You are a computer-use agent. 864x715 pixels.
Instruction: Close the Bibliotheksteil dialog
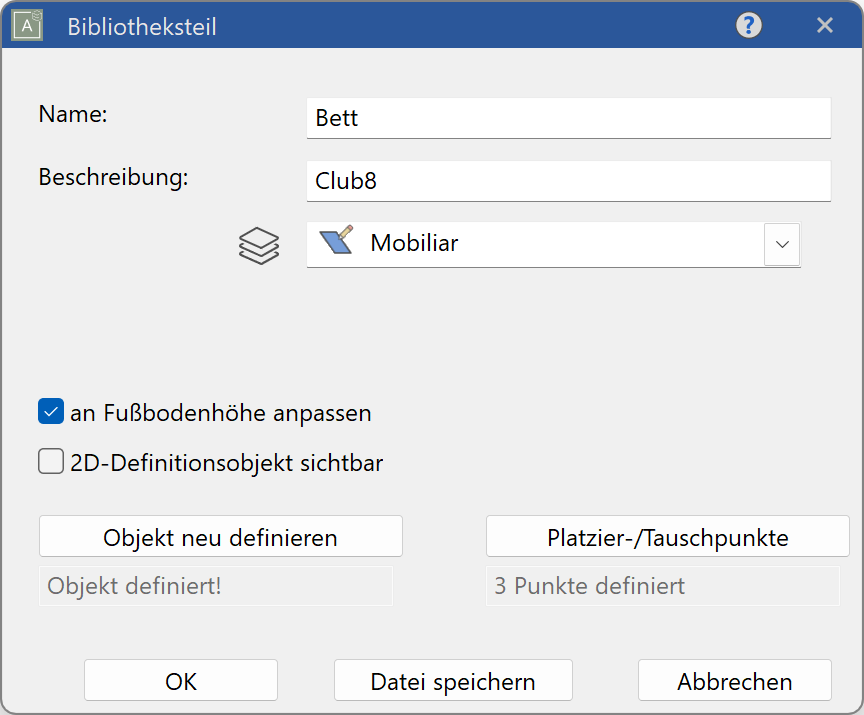coord(825,25)
